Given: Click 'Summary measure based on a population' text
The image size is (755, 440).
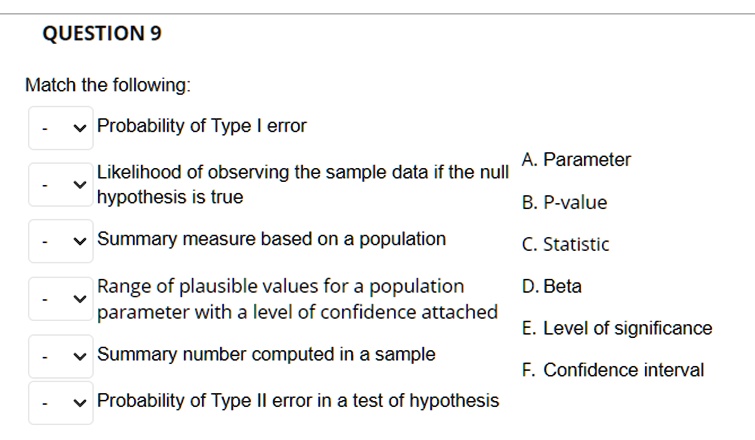Looking at the screenshot, I should [272, 239].
